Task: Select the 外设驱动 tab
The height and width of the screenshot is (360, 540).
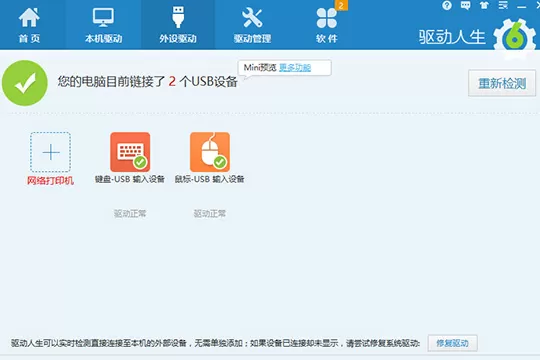Action: tap(178, 25)
